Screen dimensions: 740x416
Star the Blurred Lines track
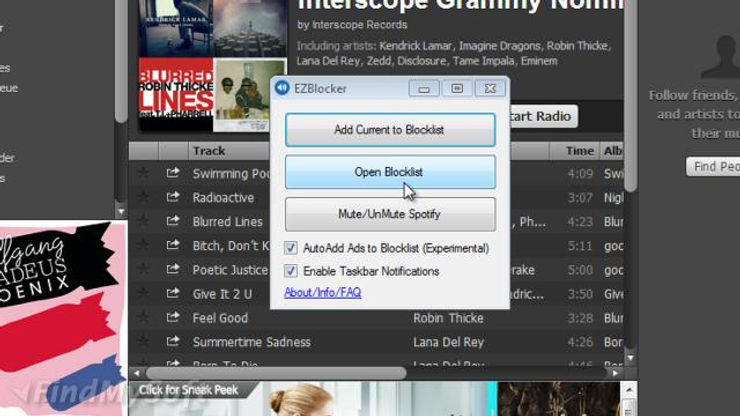tap(143, 221)
